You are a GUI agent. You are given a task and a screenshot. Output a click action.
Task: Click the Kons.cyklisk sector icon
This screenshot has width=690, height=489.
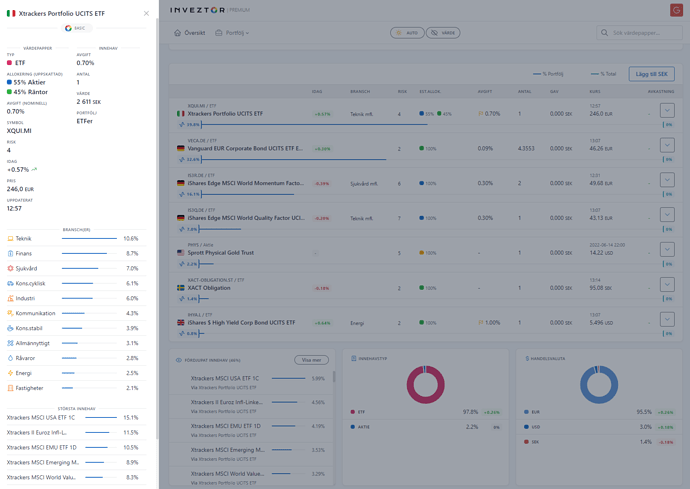tap(10, 283)
